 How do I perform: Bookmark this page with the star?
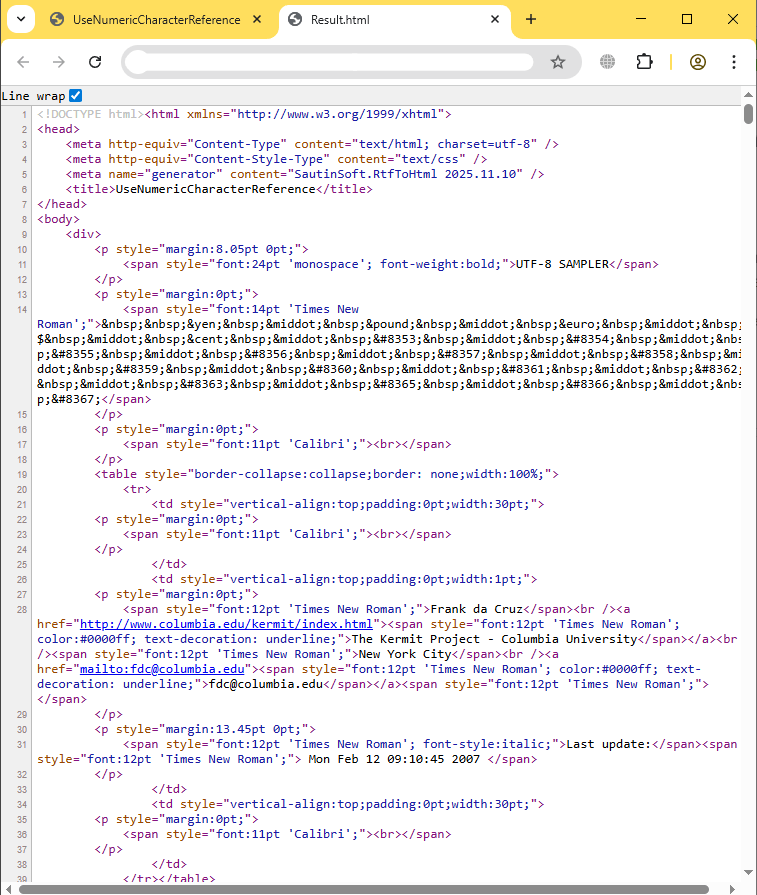coord(558,62)
